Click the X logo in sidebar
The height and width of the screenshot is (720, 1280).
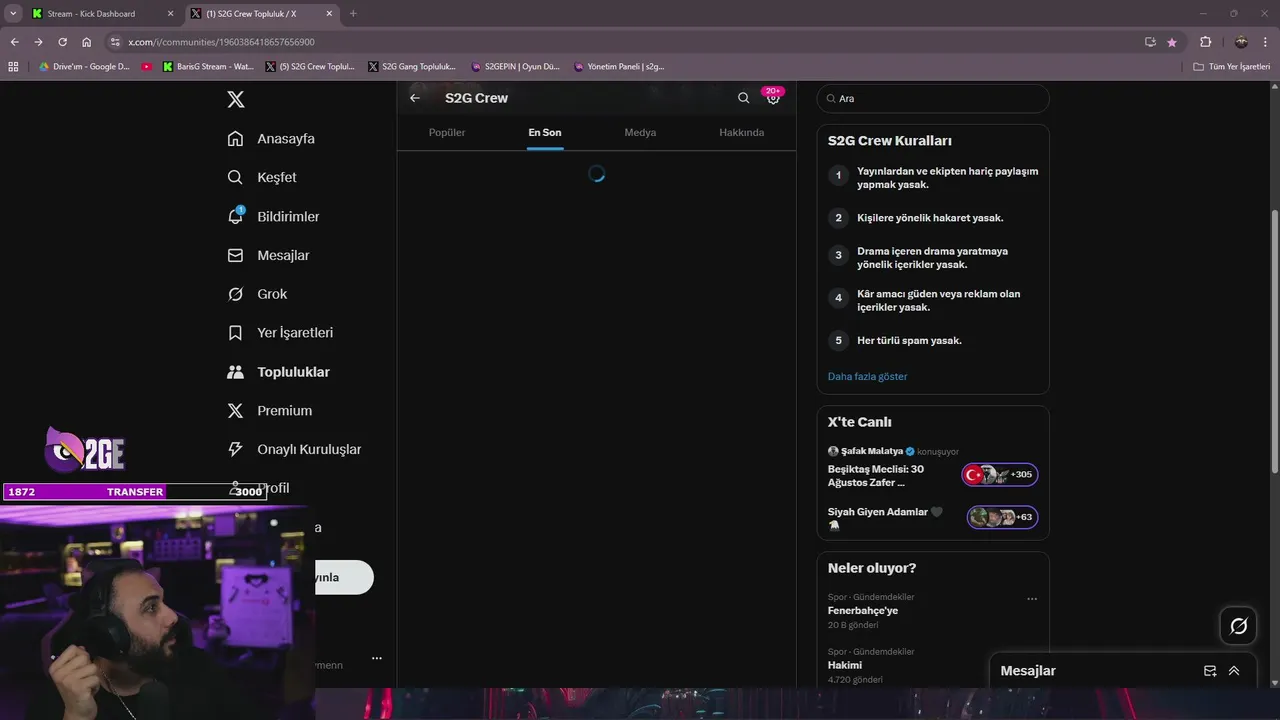235,99
